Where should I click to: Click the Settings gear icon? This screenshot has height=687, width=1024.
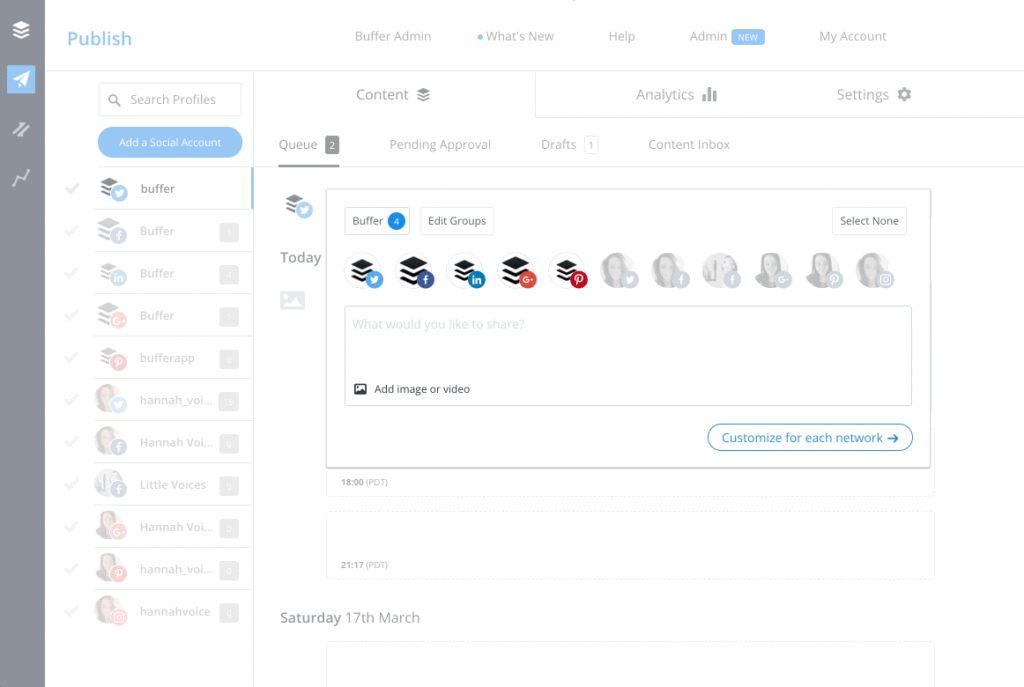pyautogui.click(x=904, y=95)
